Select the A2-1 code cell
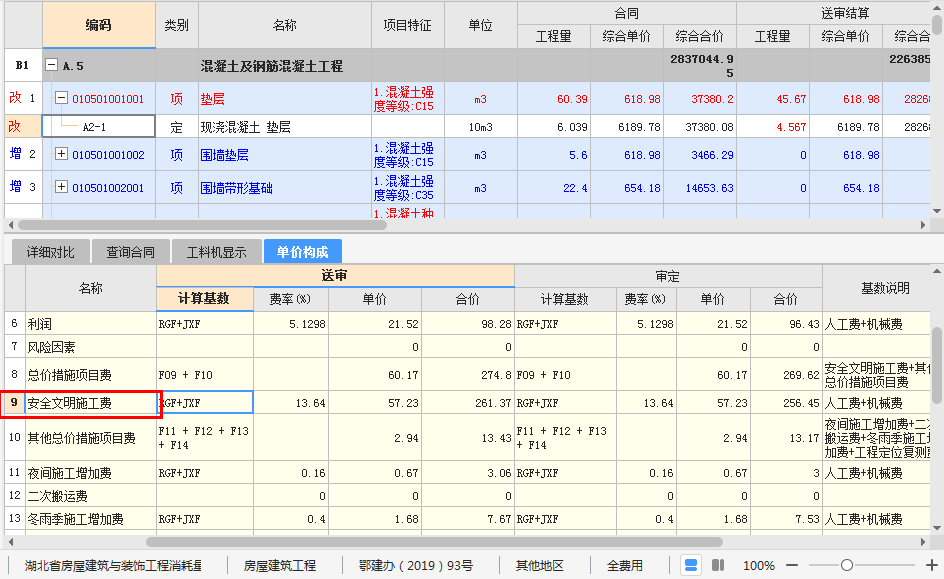Viewport: 944px width, 579px height. pyautogui.click(x=99, y=127)
